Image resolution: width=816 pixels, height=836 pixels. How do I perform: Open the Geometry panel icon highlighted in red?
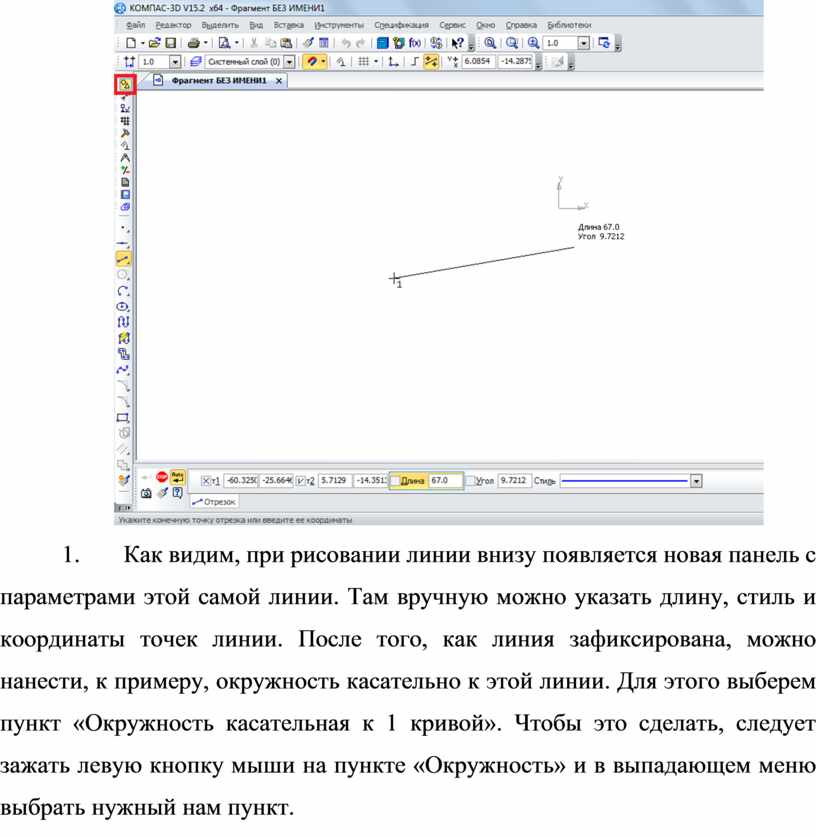click(124, 85)
